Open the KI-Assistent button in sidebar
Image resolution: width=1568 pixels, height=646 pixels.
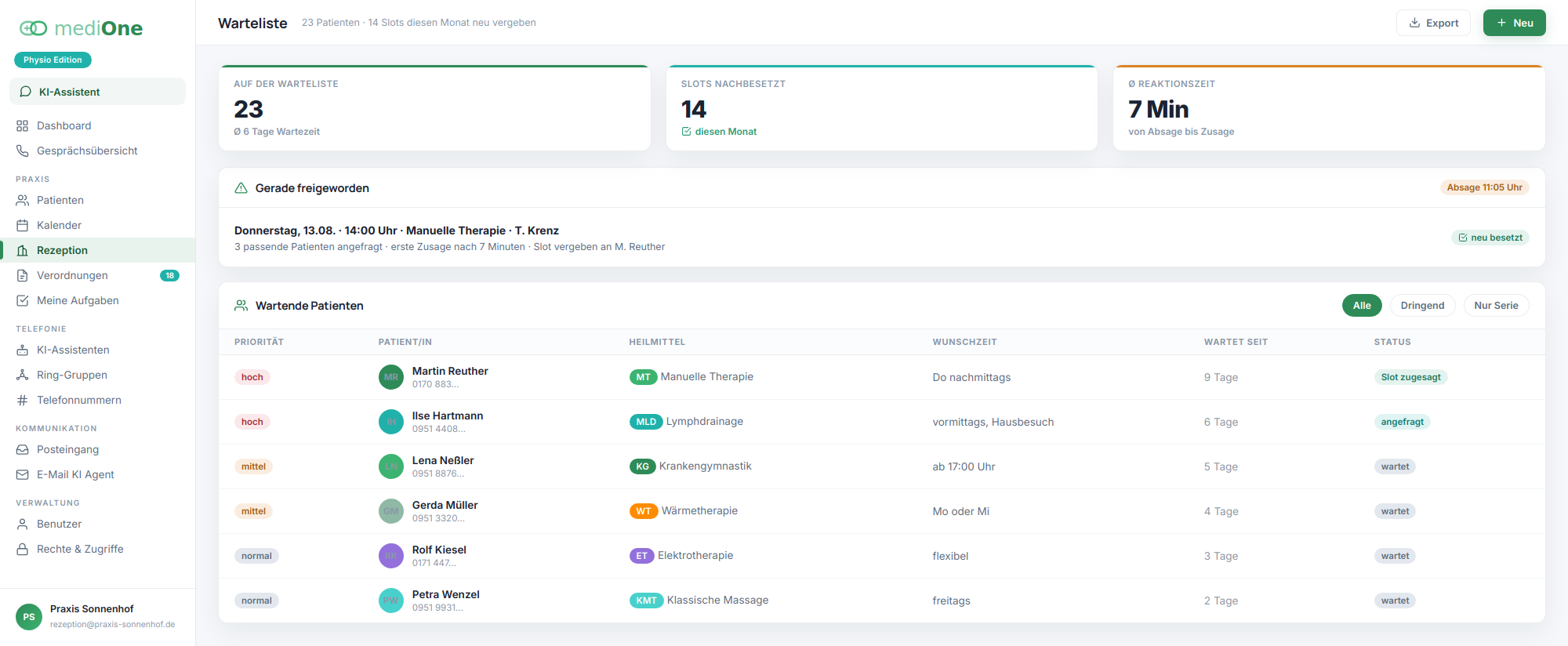coord(97,92)
